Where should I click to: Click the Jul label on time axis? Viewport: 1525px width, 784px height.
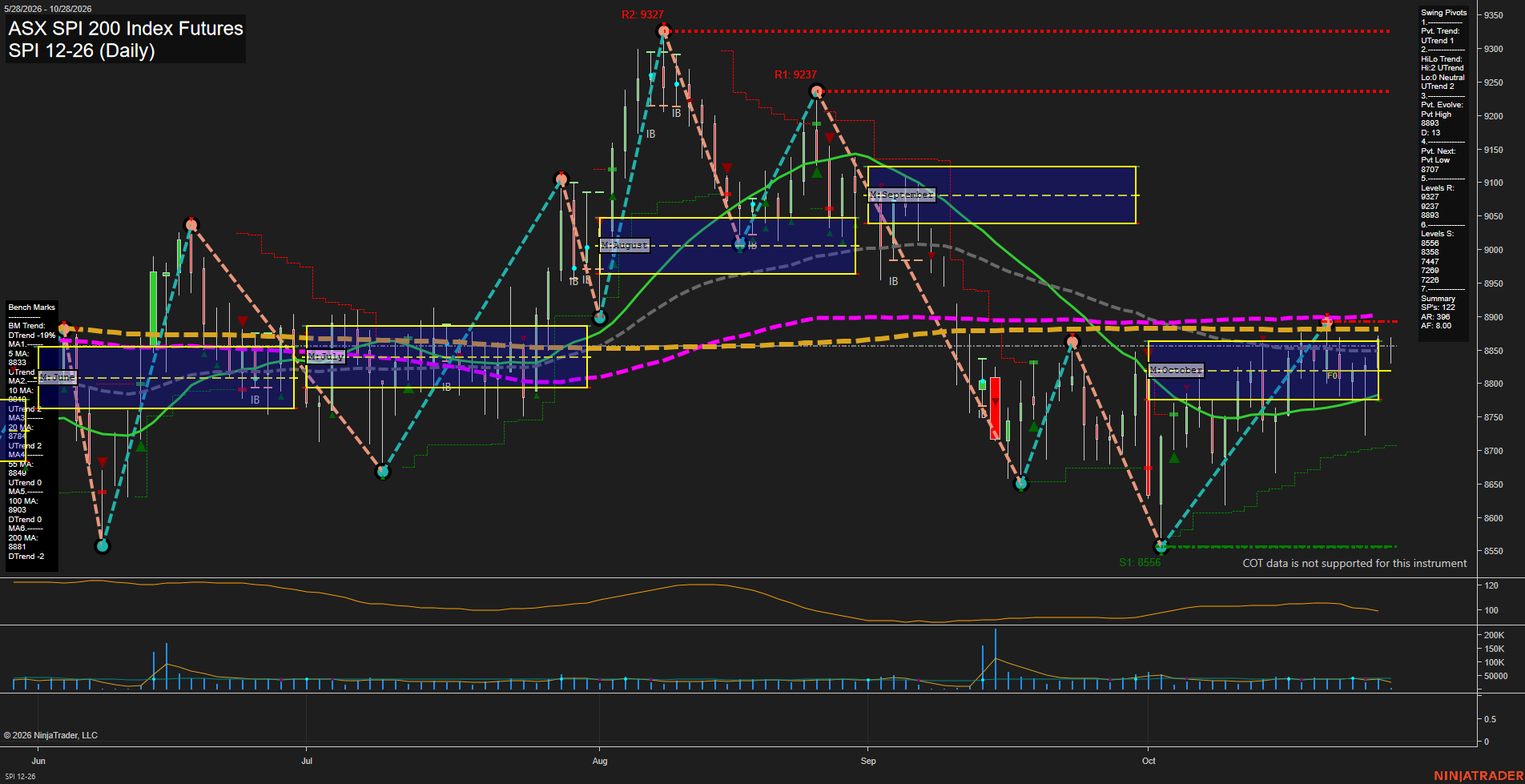click(307, 761)
